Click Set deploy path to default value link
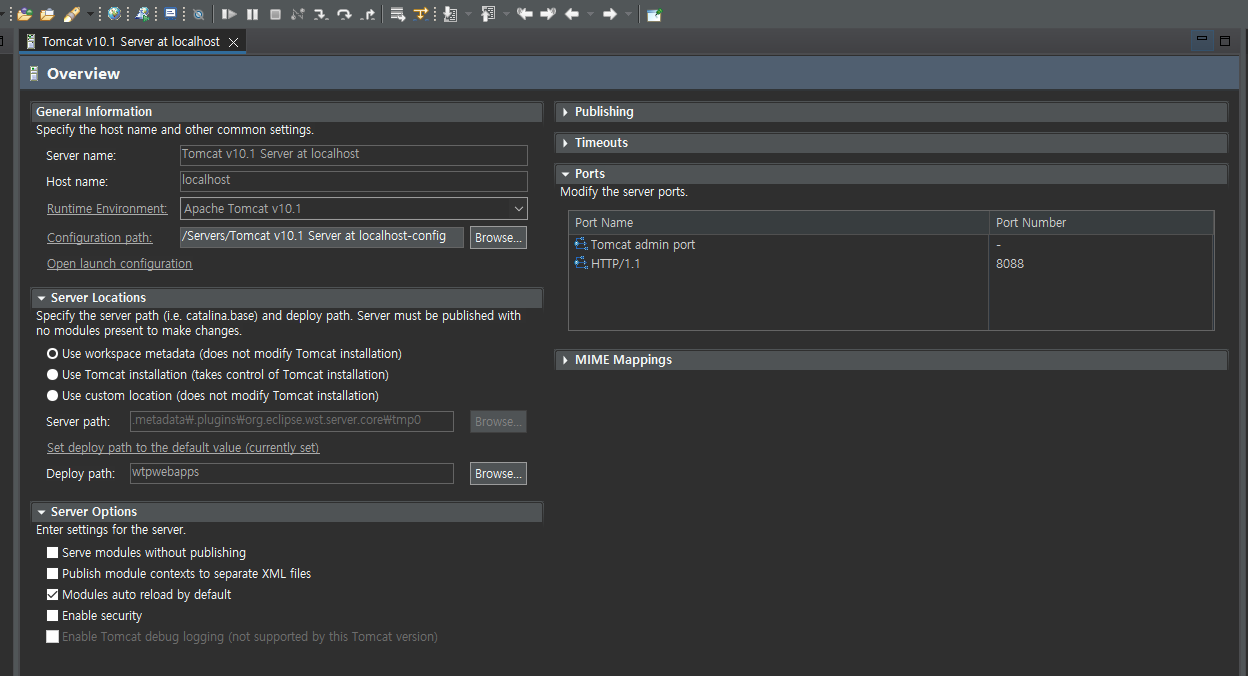The image size is (1248, 676). [183, 448]
